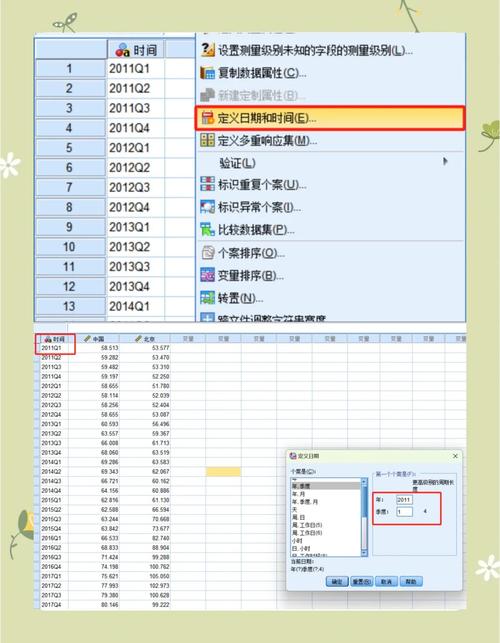Screen dimensions: 500x643
Task: Click the list scrollbar up arrow
Action: click(x=364, y=481)
